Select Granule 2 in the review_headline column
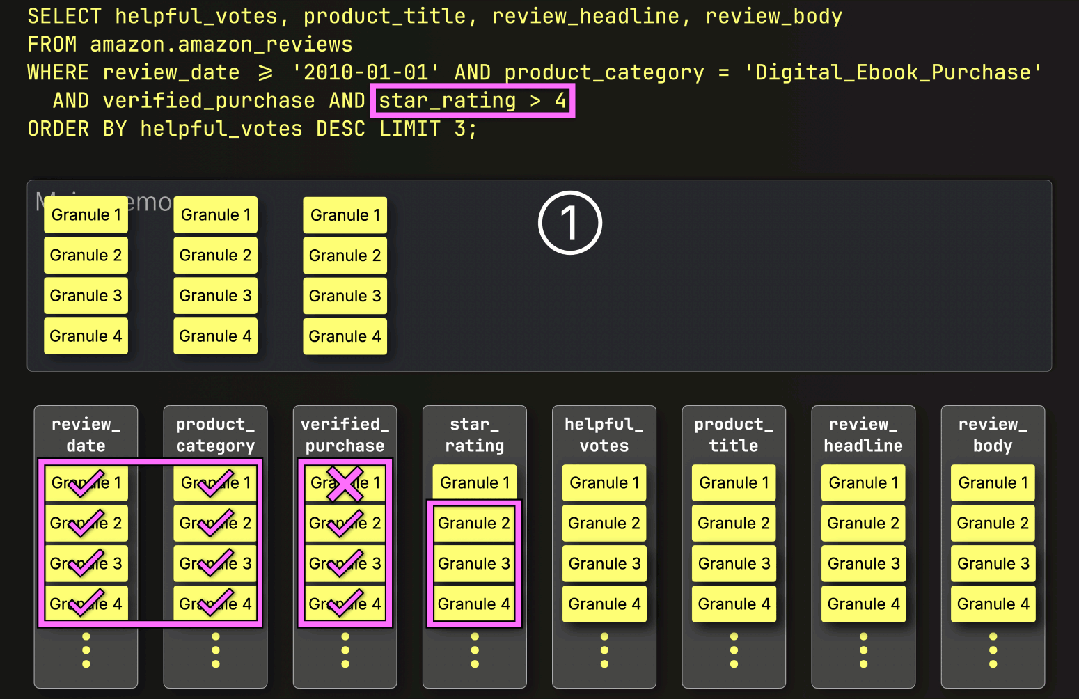1079x699 pixels. tap(863, 524)
